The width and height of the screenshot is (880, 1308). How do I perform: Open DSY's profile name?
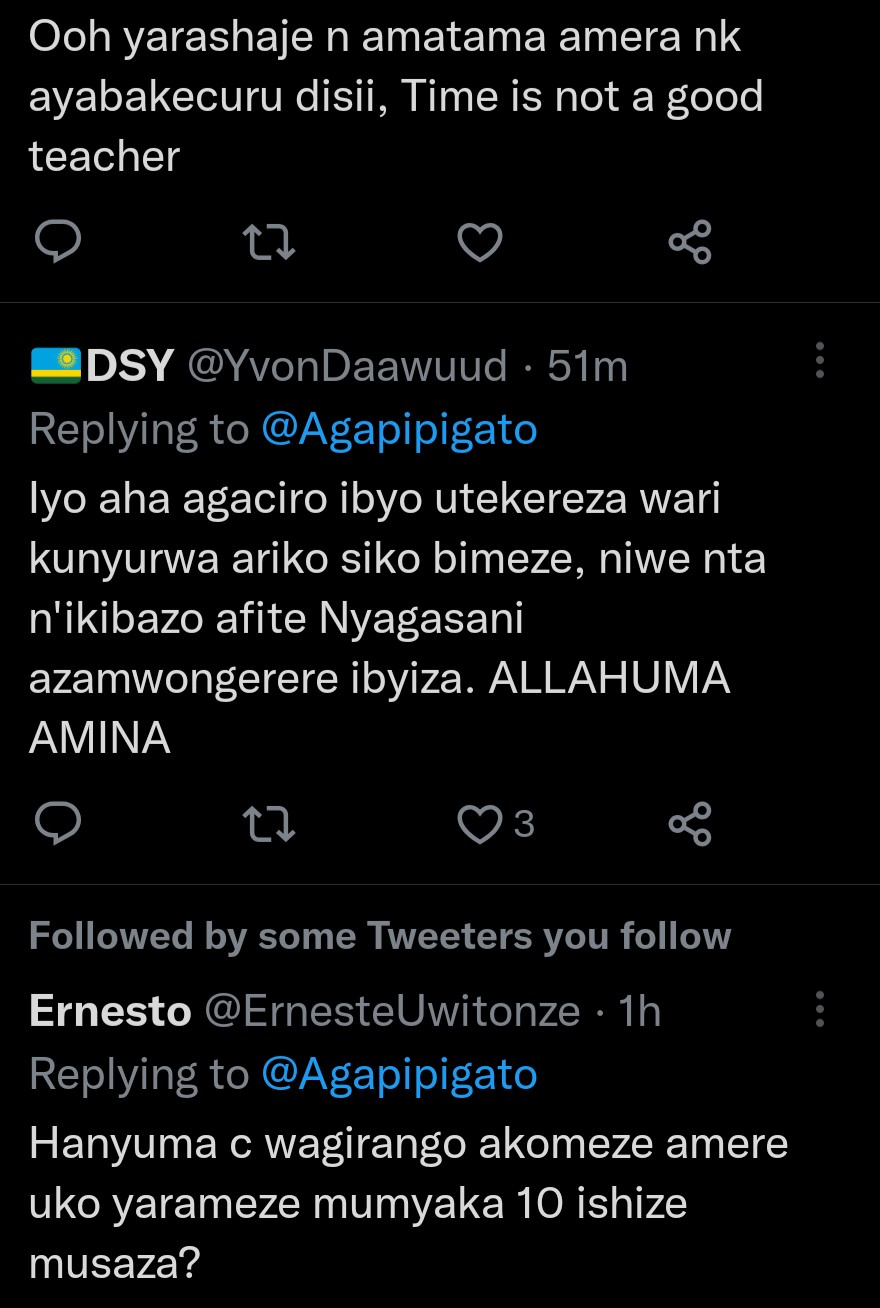[131, 367]
